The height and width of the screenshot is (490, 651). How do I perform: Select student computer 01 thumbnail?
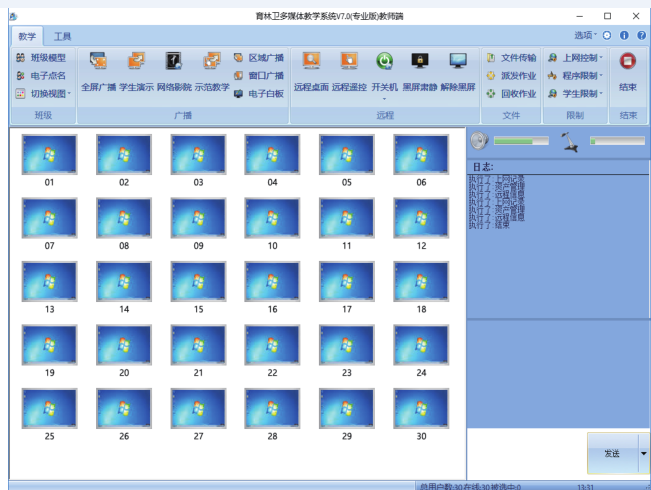click(49, 154)
